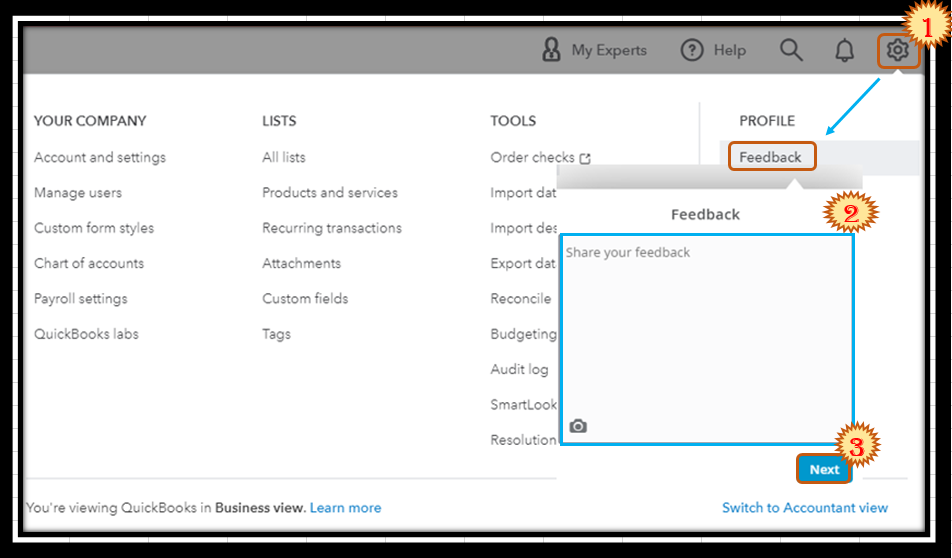952x558 pixels.
Task: Open QuickBooks labs
Action: 86,334
